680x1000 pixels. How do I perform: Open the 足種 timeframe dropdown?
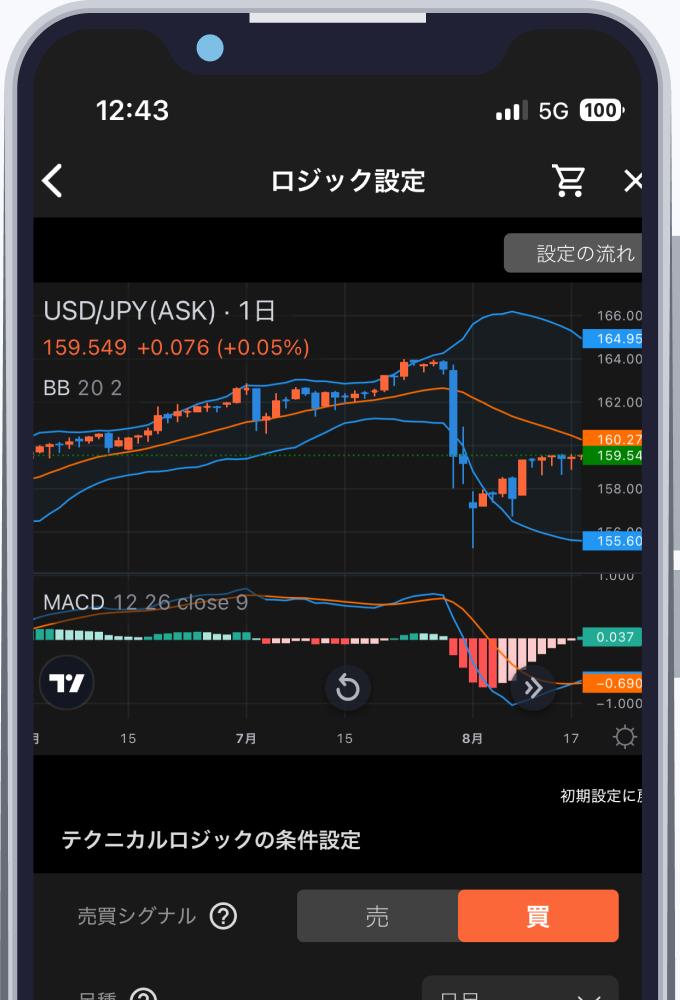tap(521, 990)
